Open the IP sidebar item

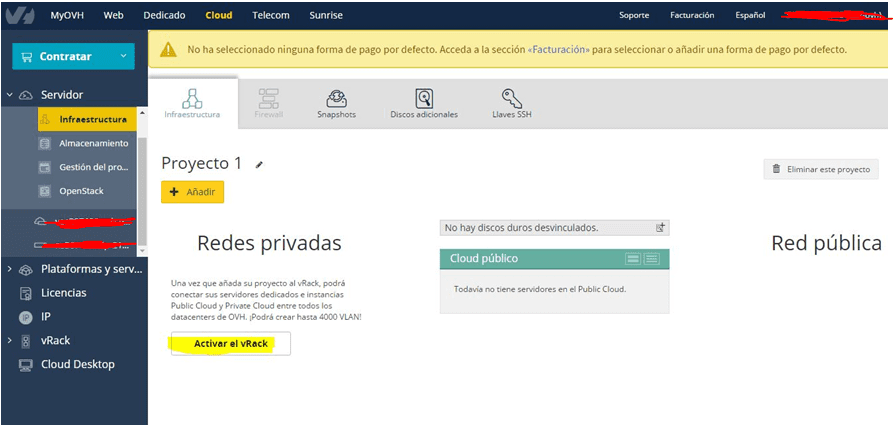point(46,317)
